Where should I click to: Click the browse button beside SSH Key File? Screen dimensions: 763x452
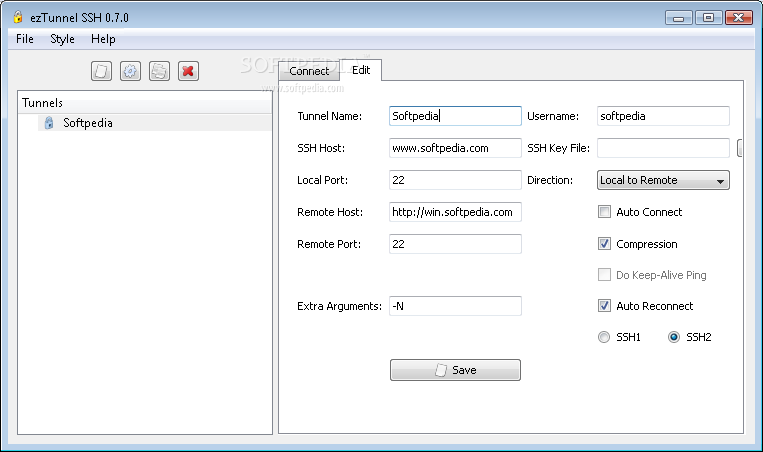point(739,148)
